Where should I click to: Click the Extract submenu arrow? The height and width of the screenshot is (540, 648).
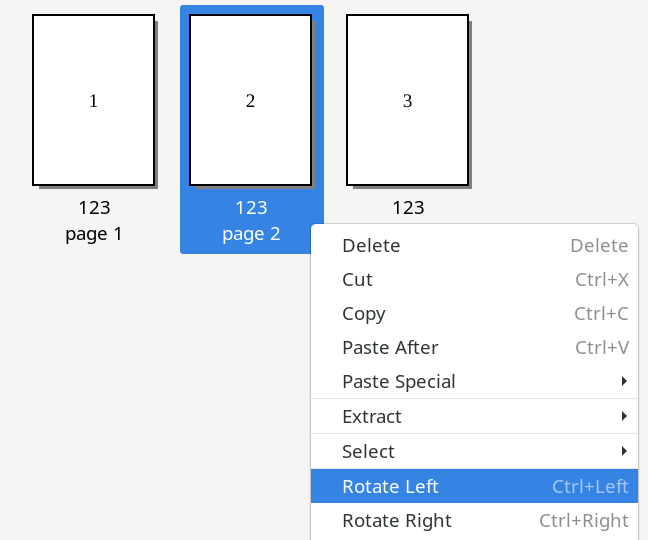(624, 417)
